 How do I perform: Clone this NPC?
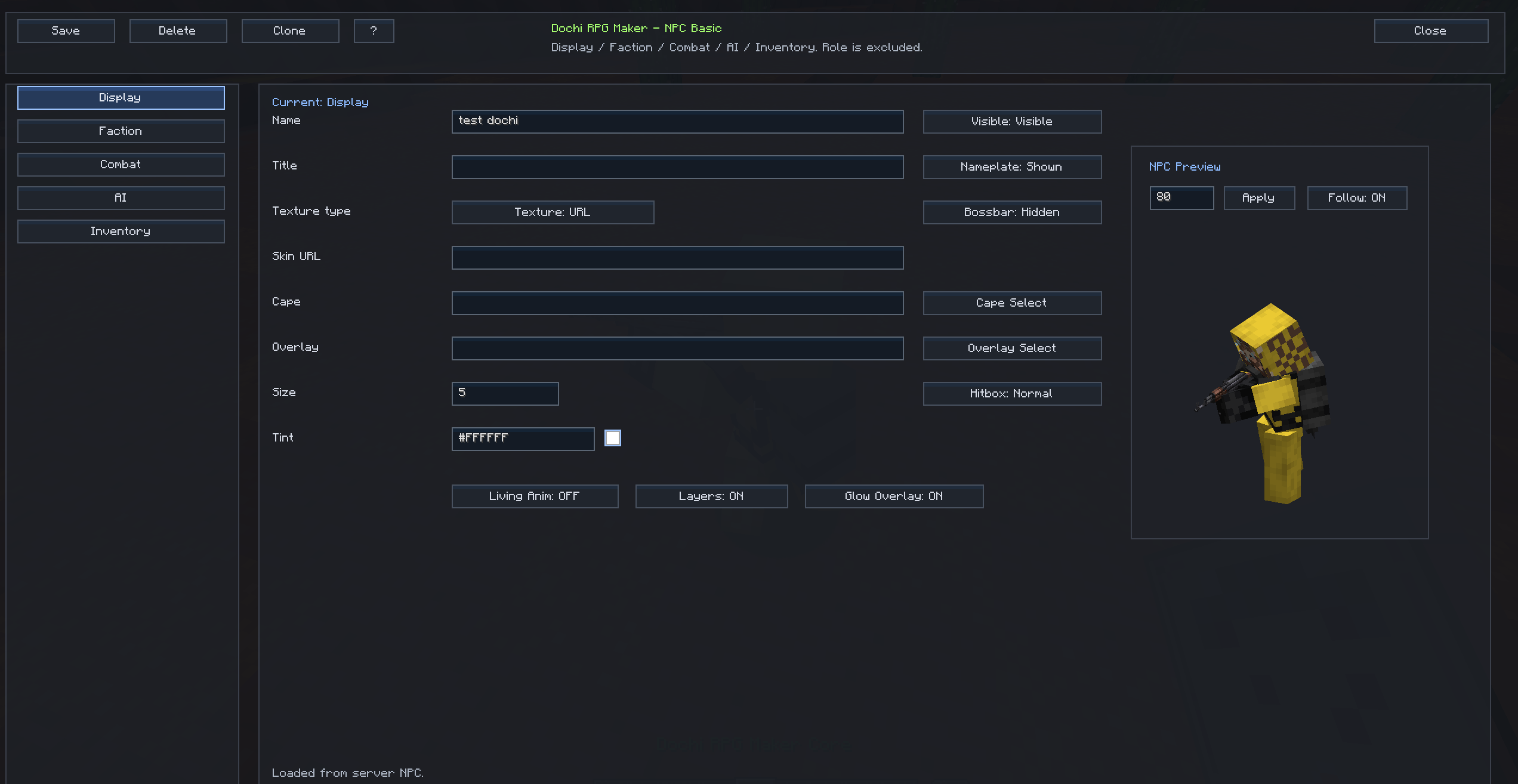(290, 31)
